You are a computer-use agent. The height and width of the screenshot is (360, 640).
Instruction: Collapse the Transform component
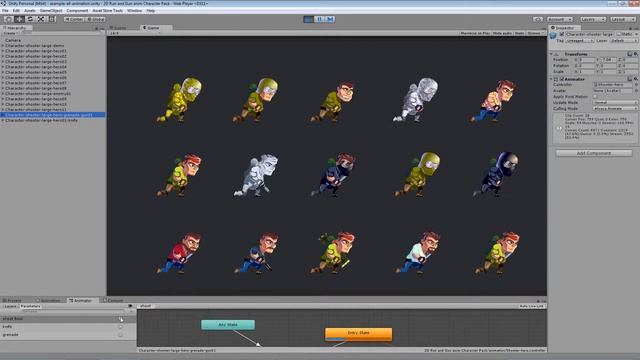coord(551,54)
